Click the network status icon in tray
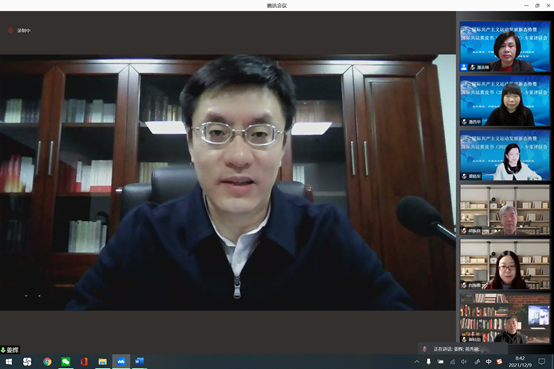Image resolution: width=554 pixels, height=369 pixels. point(452,362)
